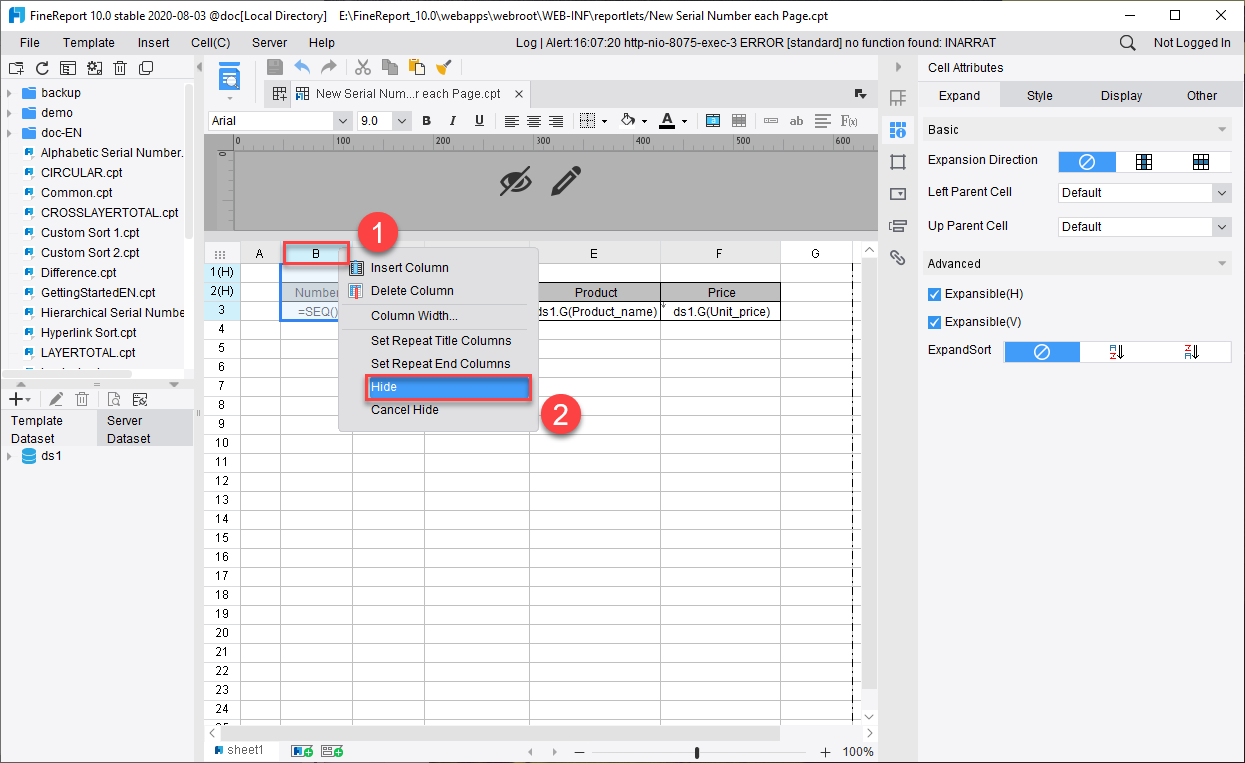1245x763 pixels.
Task: Switch to the Server Dataset tab
Action: click(x=145, y=429)
